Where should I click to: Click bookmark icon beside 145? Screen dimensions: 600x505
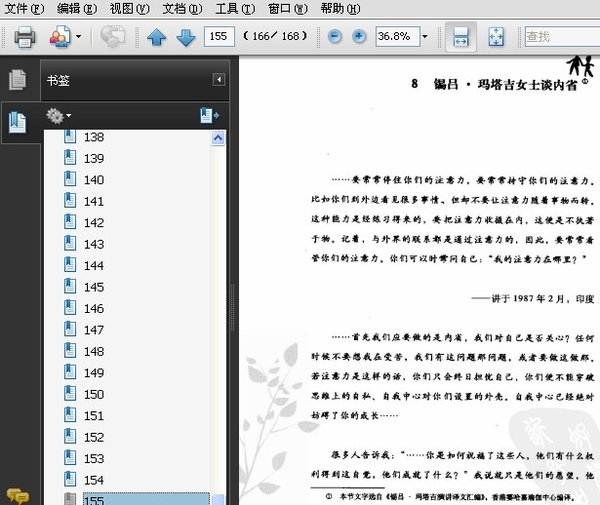tap(70, 286)
